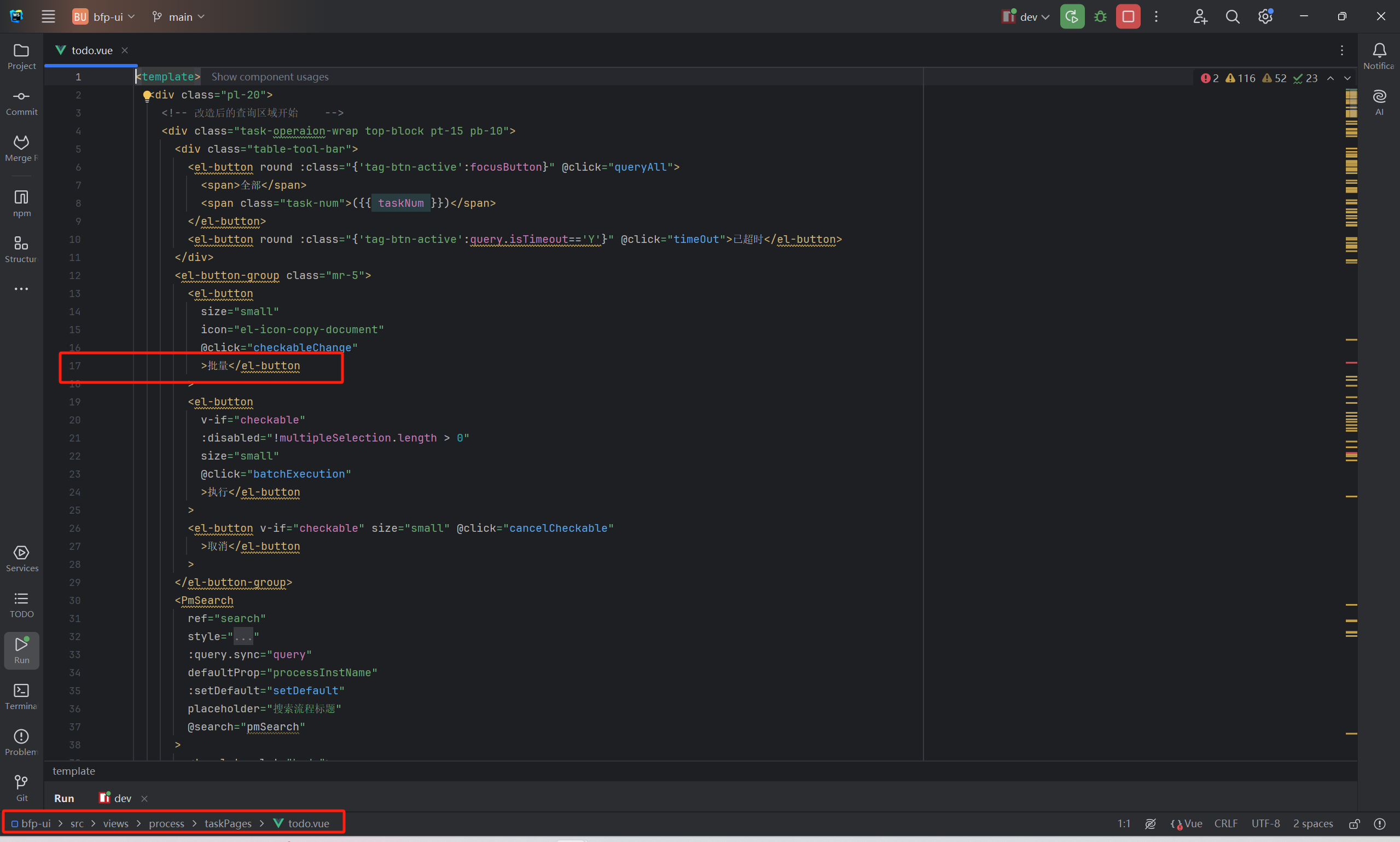Click the red stop button
Viewport: 1400px width, 842px height.
click(1128, 16)
